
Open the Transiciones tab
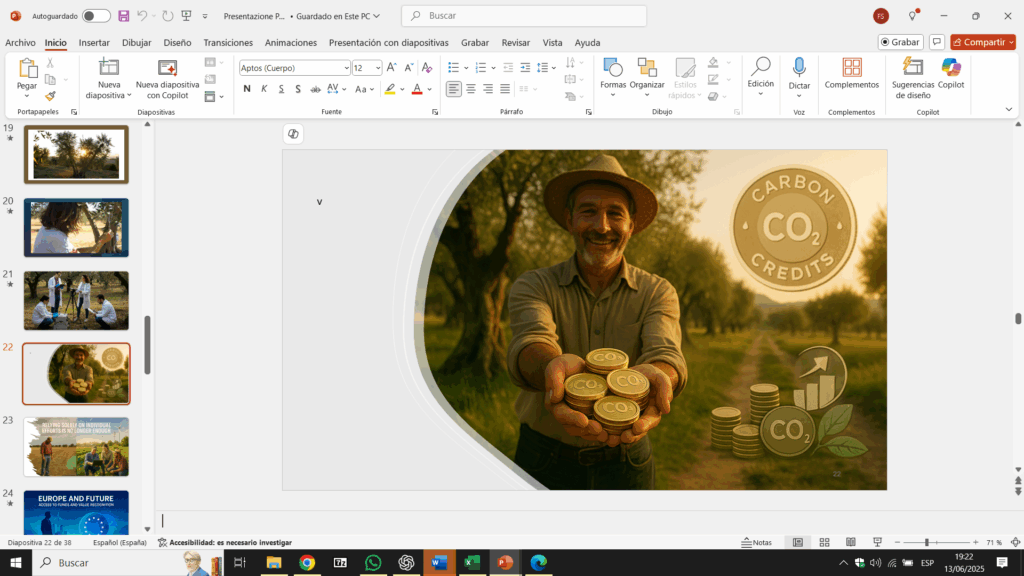point(228,43)
